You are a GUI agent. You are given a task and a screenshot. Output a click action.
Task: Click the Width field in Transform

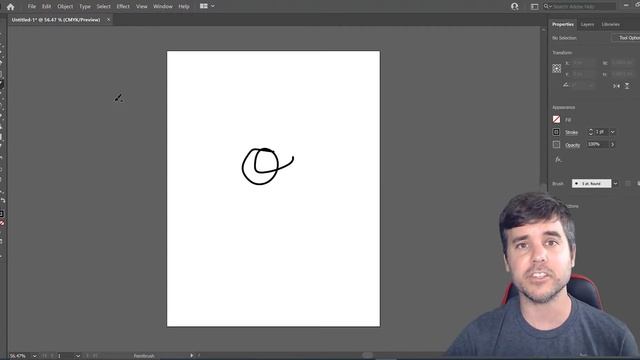622,63
